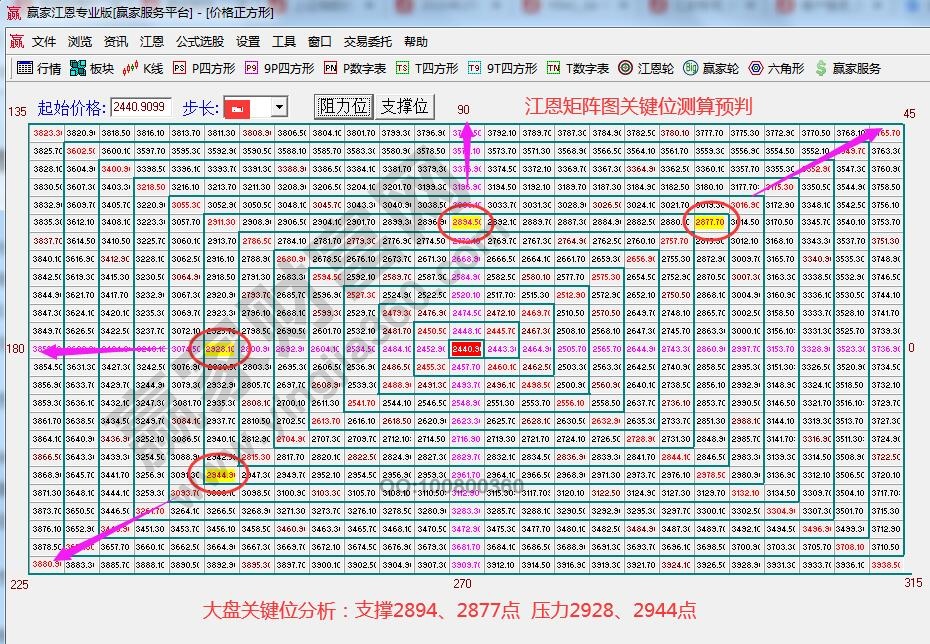This screenshot has height=644, width=930.
Task: Open the 江恩 menu
Action: click(x=152, y=42)
